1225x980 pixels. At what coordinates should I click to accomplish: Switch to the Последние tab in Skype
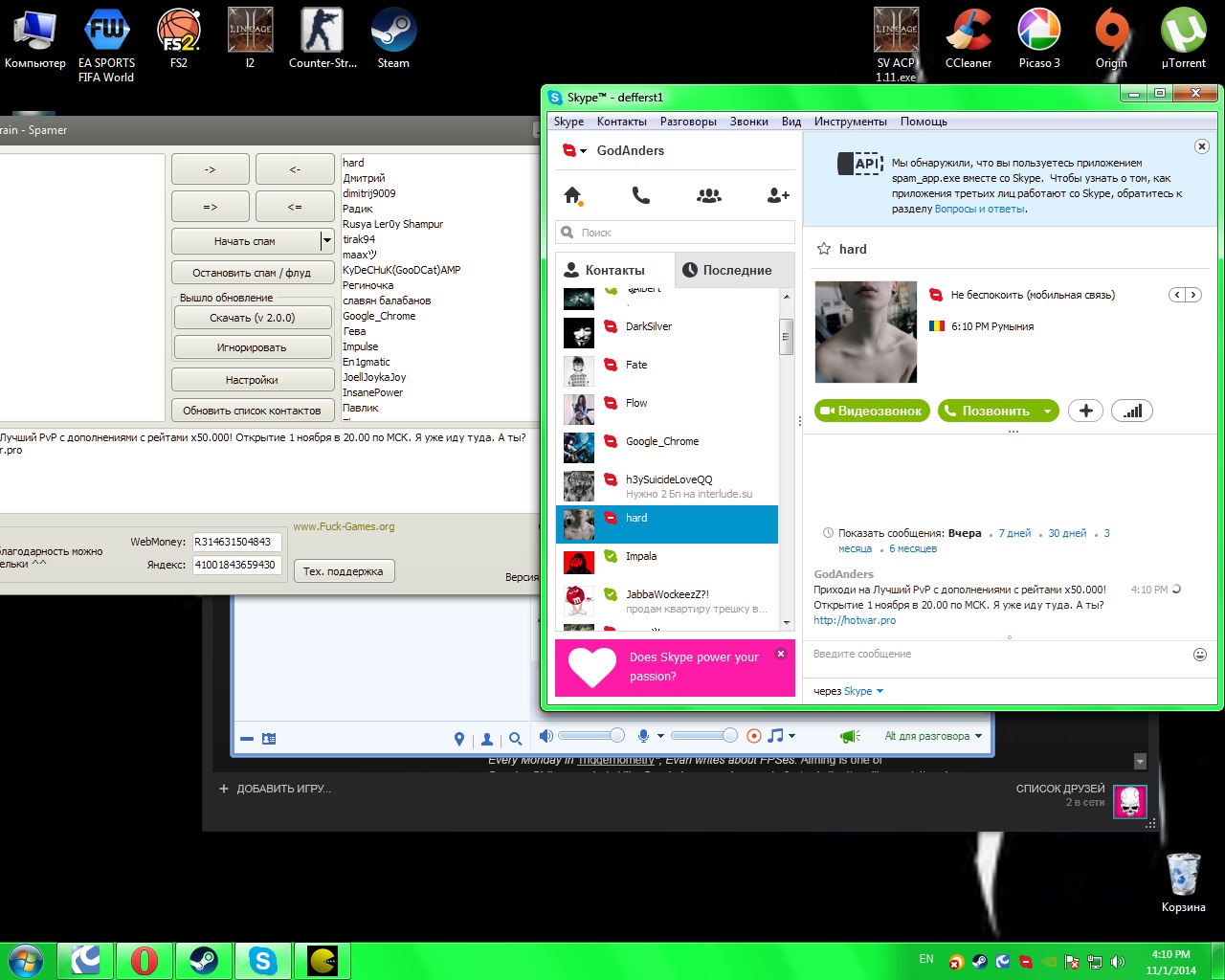point(735,270)
